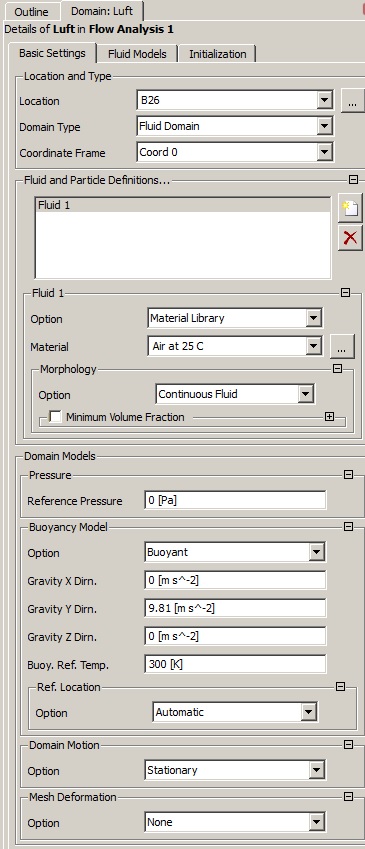Image resolution: width=365 pixels, height=849 pixels.
Task: Open Material dropdown Air at 25 C
Action: [x=235, y=346]
